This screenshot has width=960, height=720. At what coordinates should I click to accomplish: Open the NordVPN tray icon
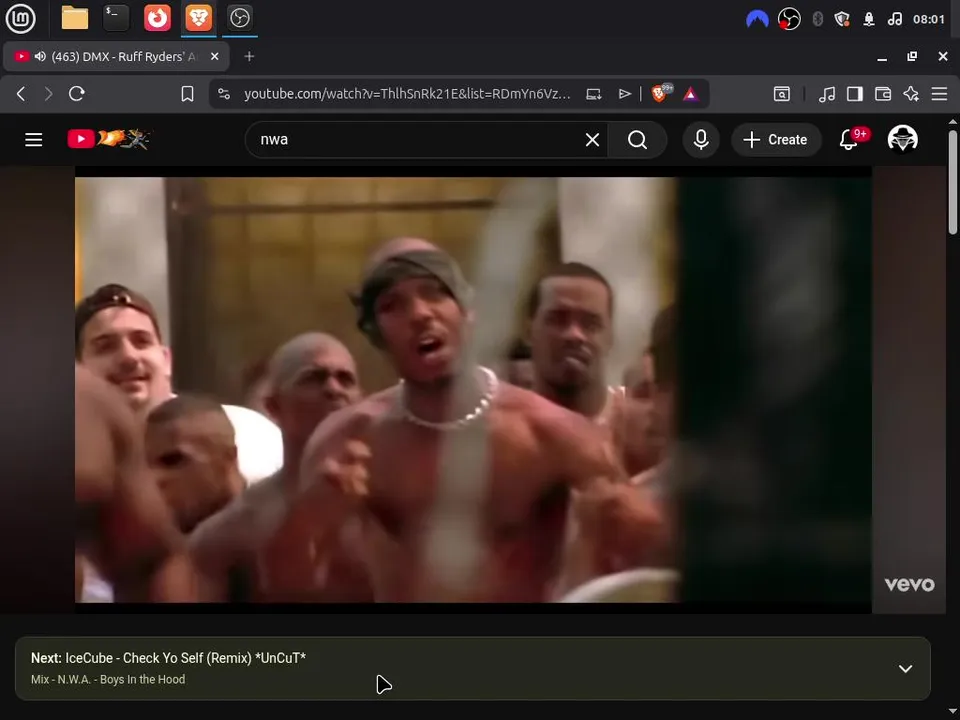[x=757, y=20]
